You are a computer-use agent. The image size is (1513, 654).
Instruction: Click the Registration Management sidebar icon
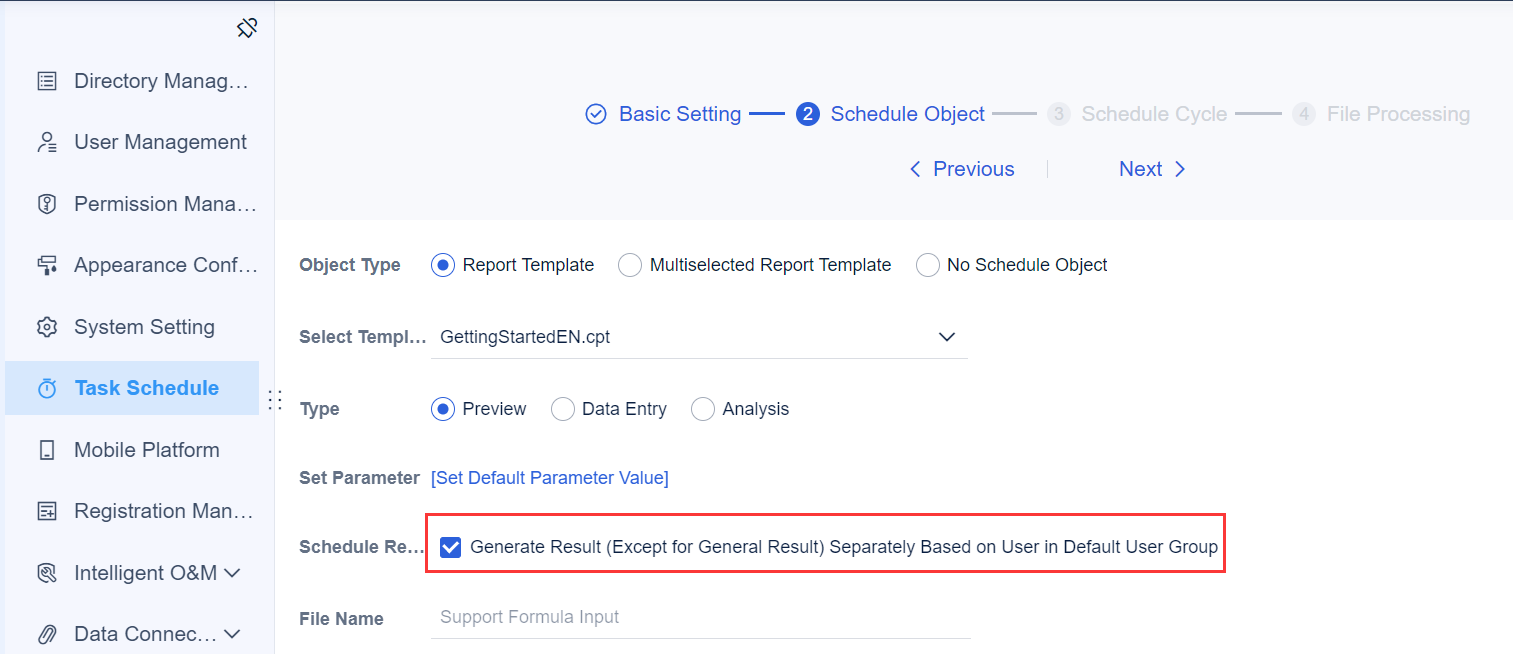tap(47, 510)
